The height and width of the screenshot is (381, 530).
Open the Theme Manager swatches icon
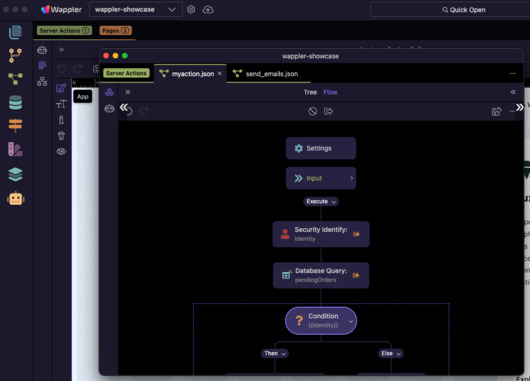coord(15,149)
